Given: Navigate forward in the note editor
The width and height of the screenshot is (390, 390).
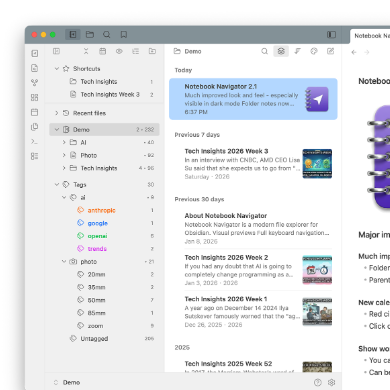Looking at the screenshot, I should tap(367, 52).
